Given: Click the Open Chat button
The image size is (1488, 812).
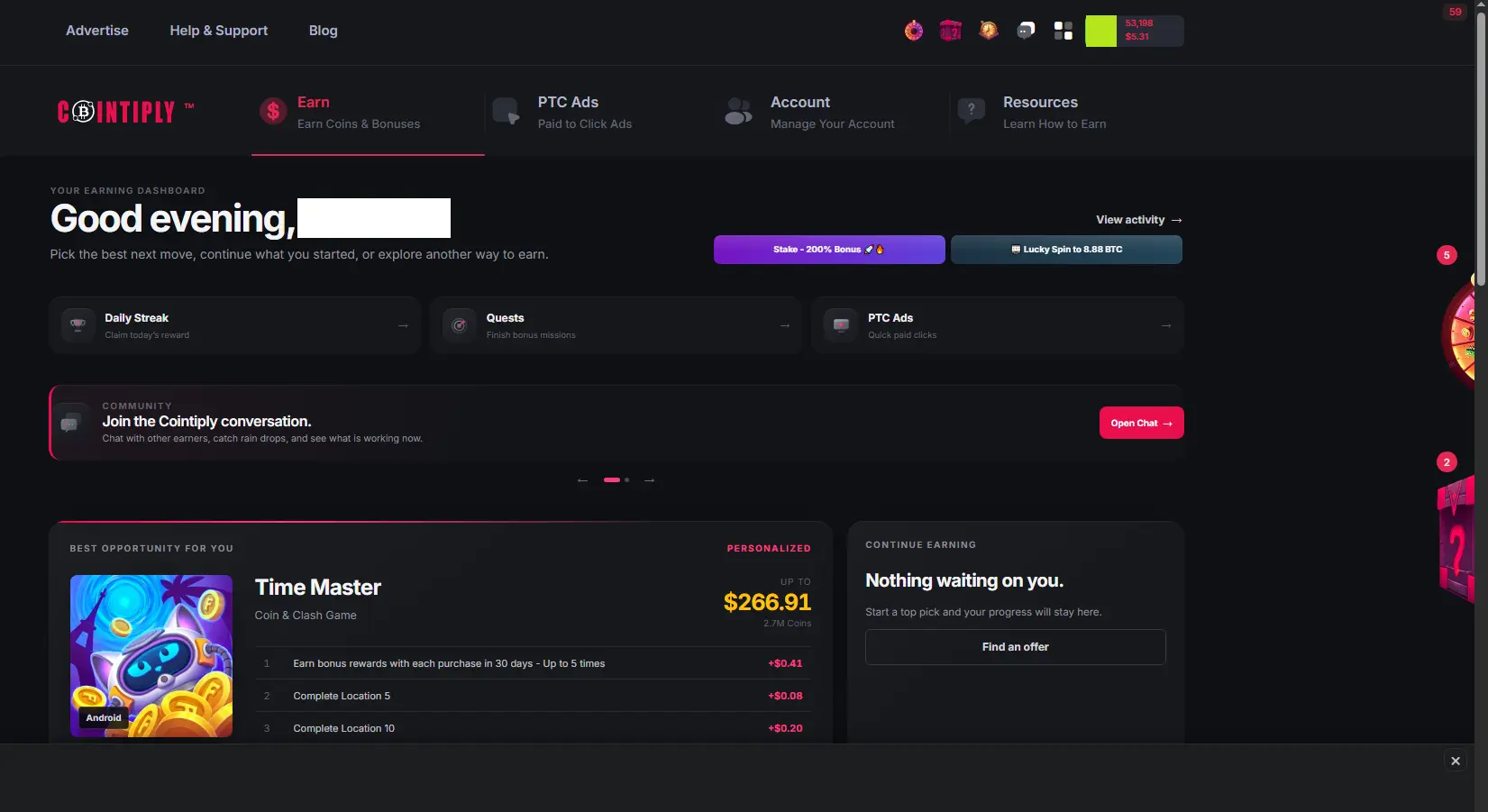Looking at the screenshot, I should point(1141,424).
